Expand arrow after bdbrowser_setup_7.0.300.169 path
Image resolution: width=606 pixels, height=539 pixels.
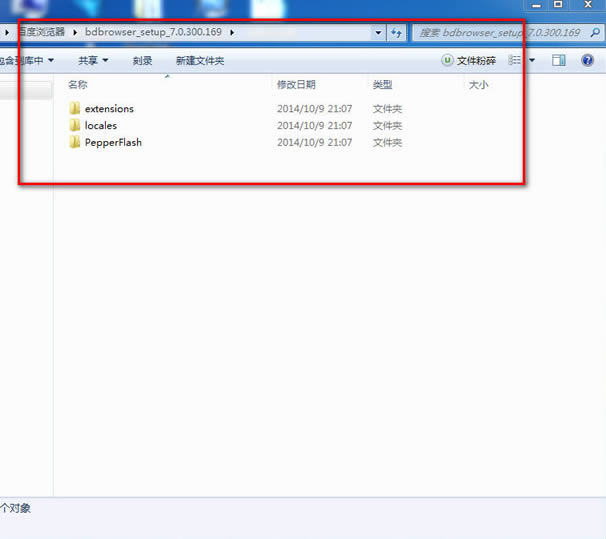pos(232,32)
